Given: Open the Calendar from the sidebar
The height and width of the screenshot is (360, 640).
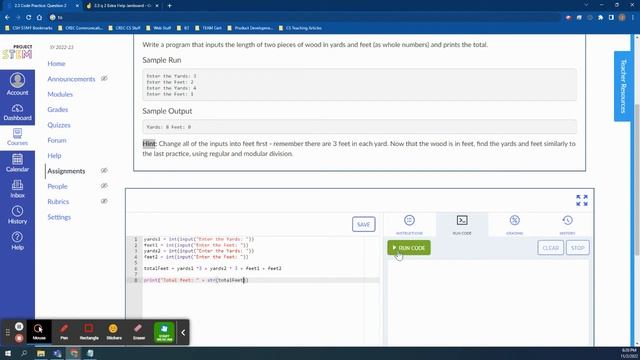Looking at the screenshot, I should [17, 163].
